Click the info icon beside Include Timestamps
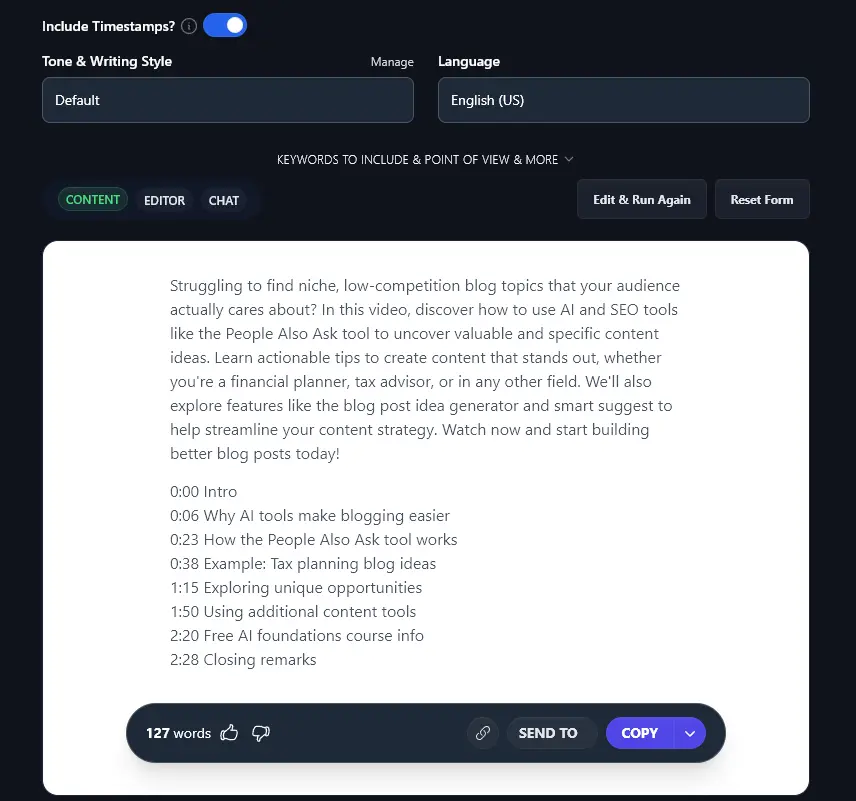The image size is (856, 801). click(x=188, y=26)
